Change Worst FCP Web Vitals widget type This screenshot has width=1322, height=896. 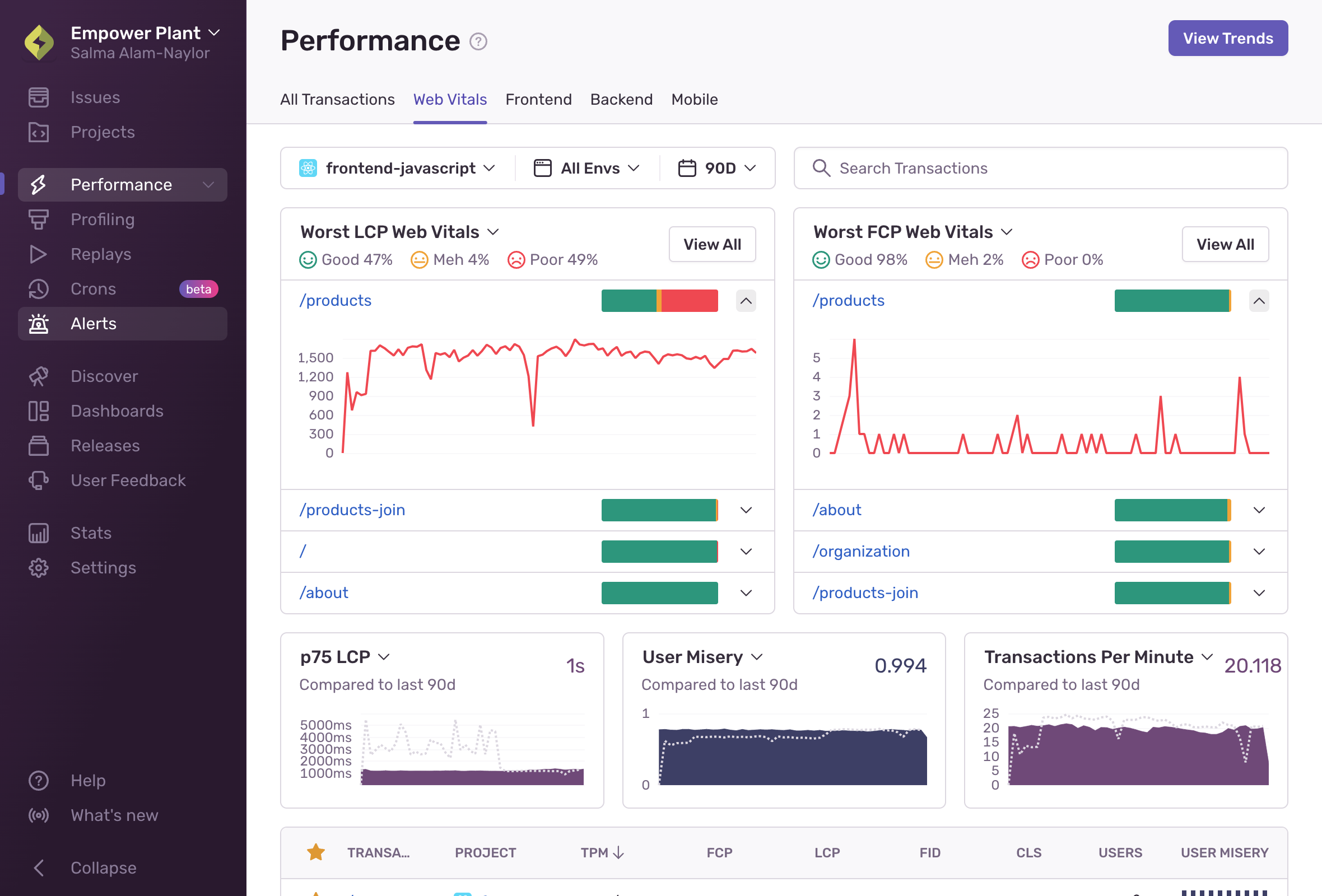point(913,232)
